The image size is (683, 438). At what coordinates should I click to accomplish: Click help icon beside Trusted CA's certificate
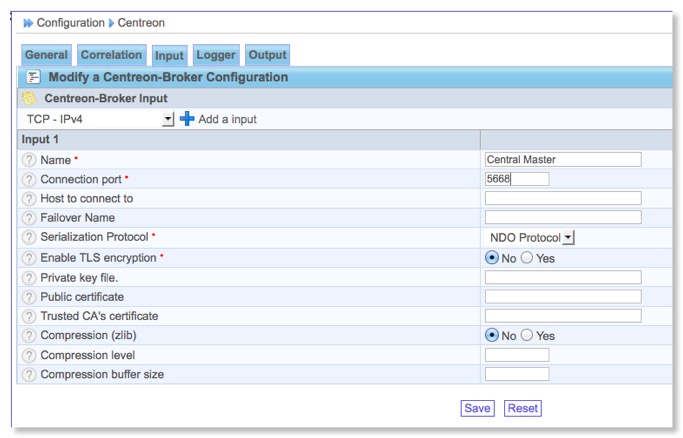click(29, 316)
